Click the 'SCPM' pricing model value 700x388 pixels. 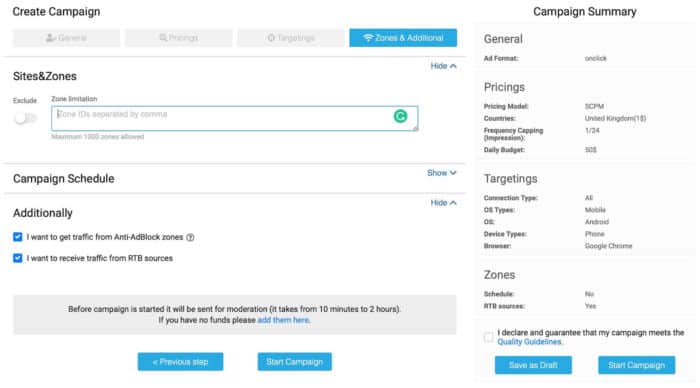594,106
